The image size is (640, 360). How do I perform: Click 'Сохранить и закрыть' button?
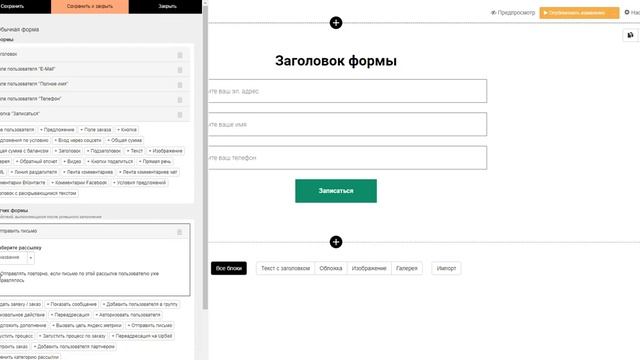point(90,7)
